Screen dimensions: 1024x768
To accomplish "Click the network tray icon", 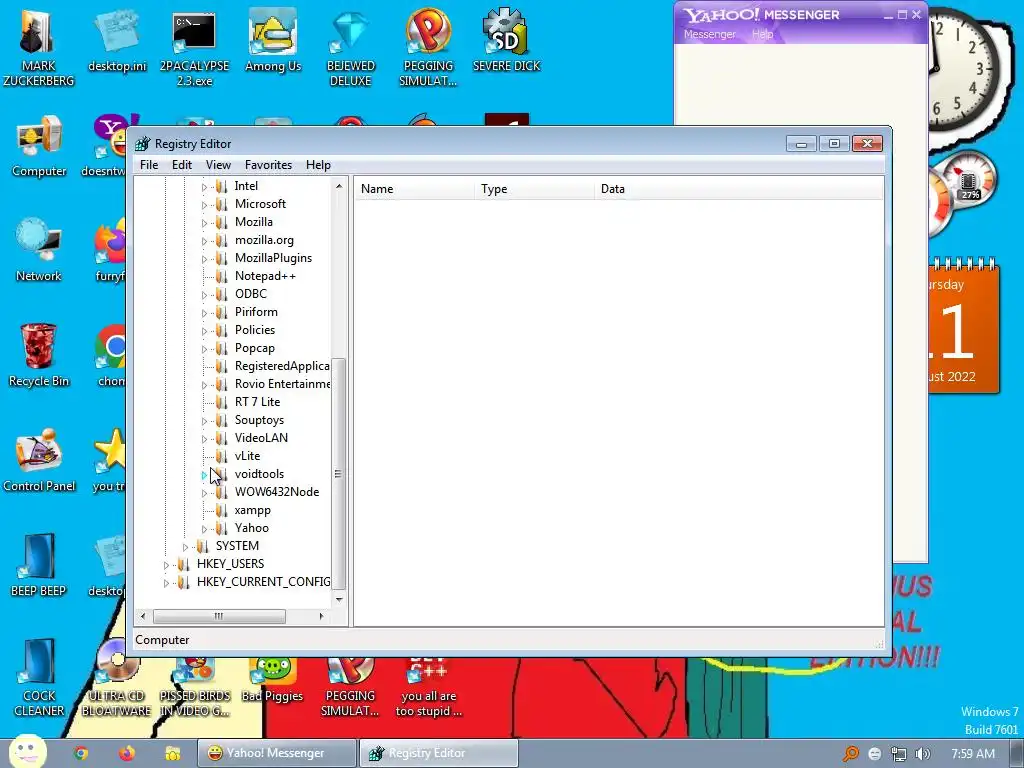I will (899, 754).
